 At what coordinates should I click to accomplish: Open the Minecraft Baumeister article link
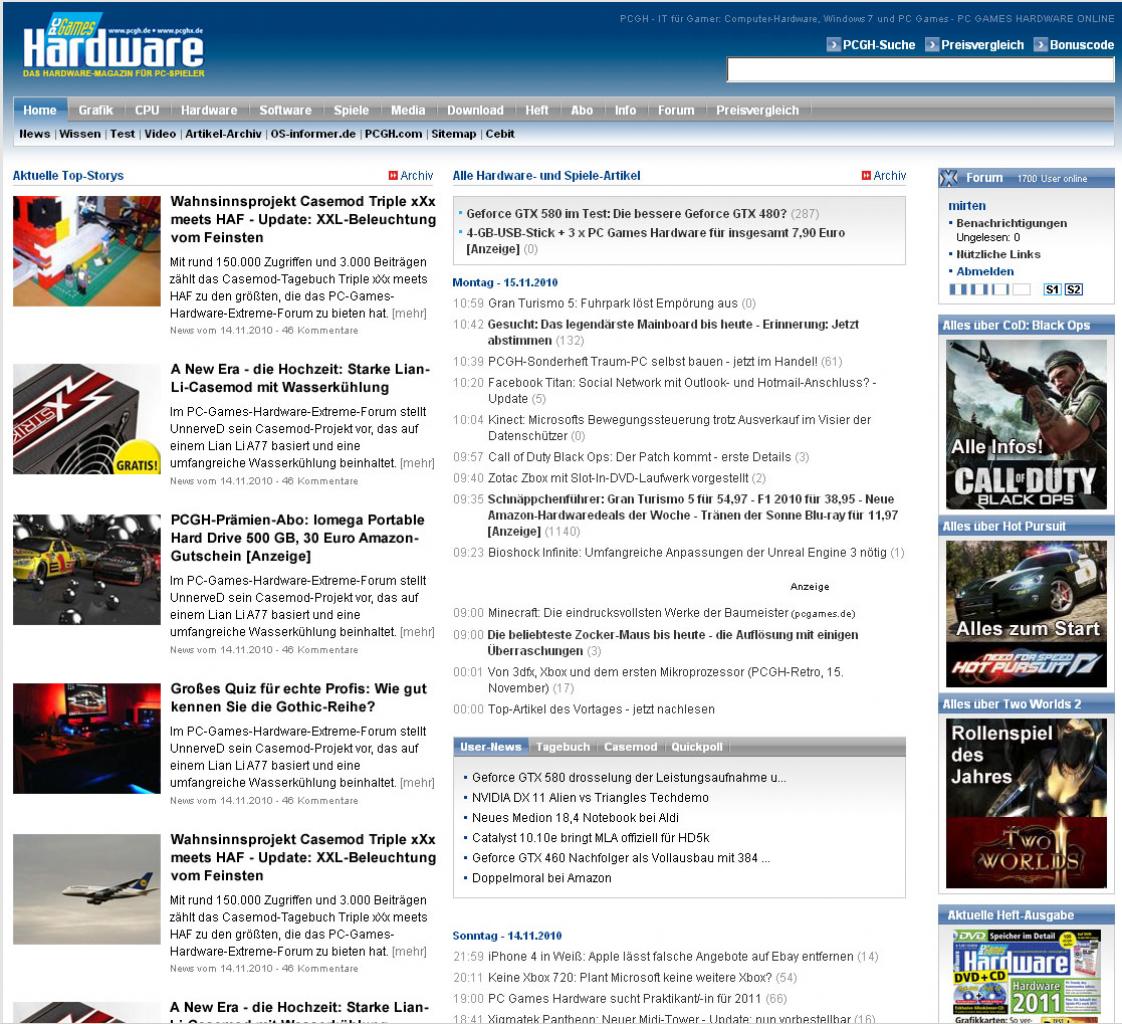pos(638,613)
